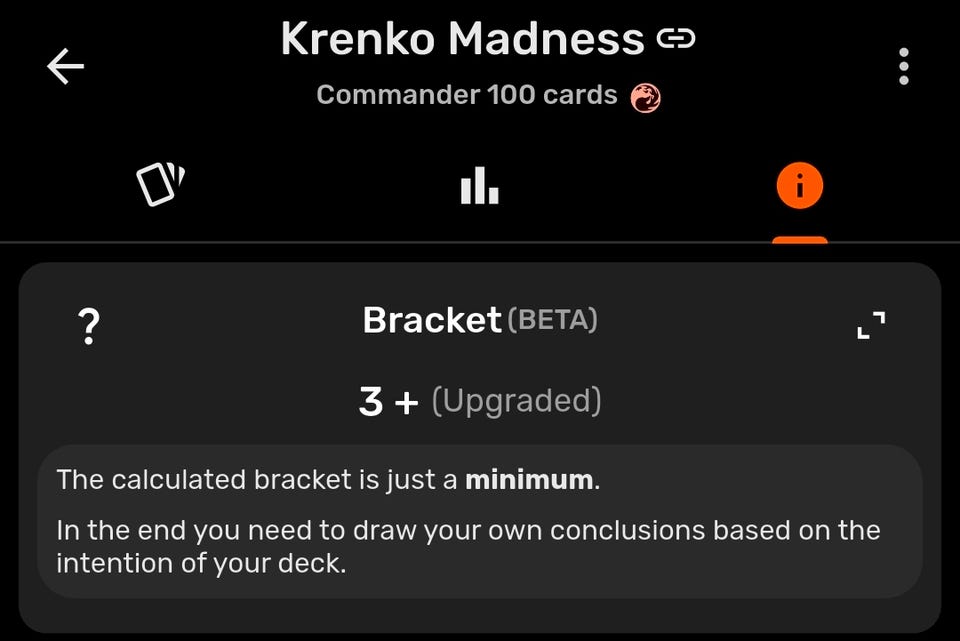Open the statistics bar chart tab

pyautogui.click(x=479, y=185)
